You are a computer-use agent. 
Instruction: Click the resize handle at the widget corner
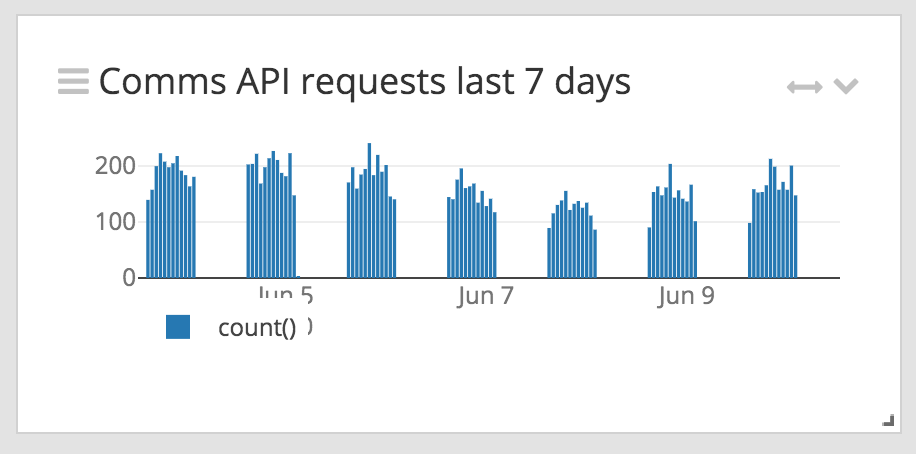click(888, 420)
